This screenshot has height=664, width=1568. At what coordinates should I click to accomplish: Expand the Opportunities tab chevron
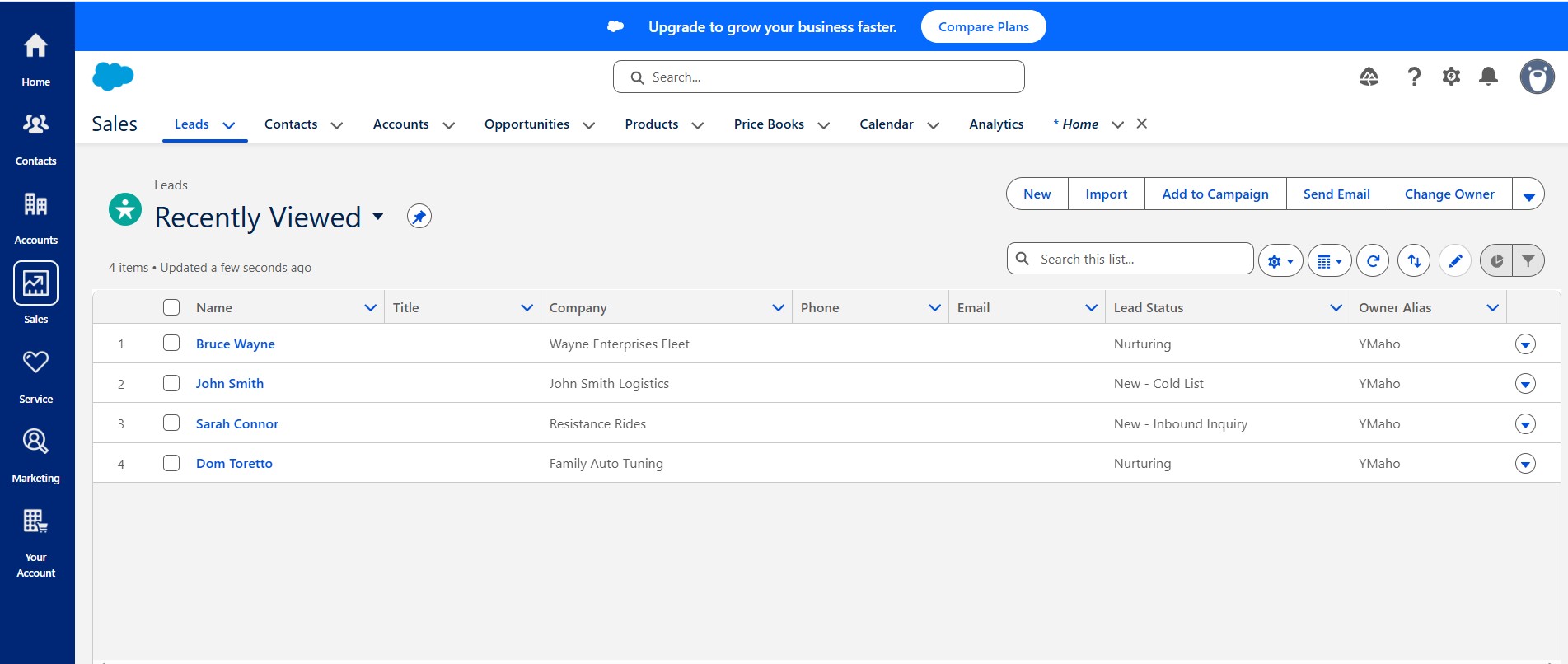tap(589, 125)
